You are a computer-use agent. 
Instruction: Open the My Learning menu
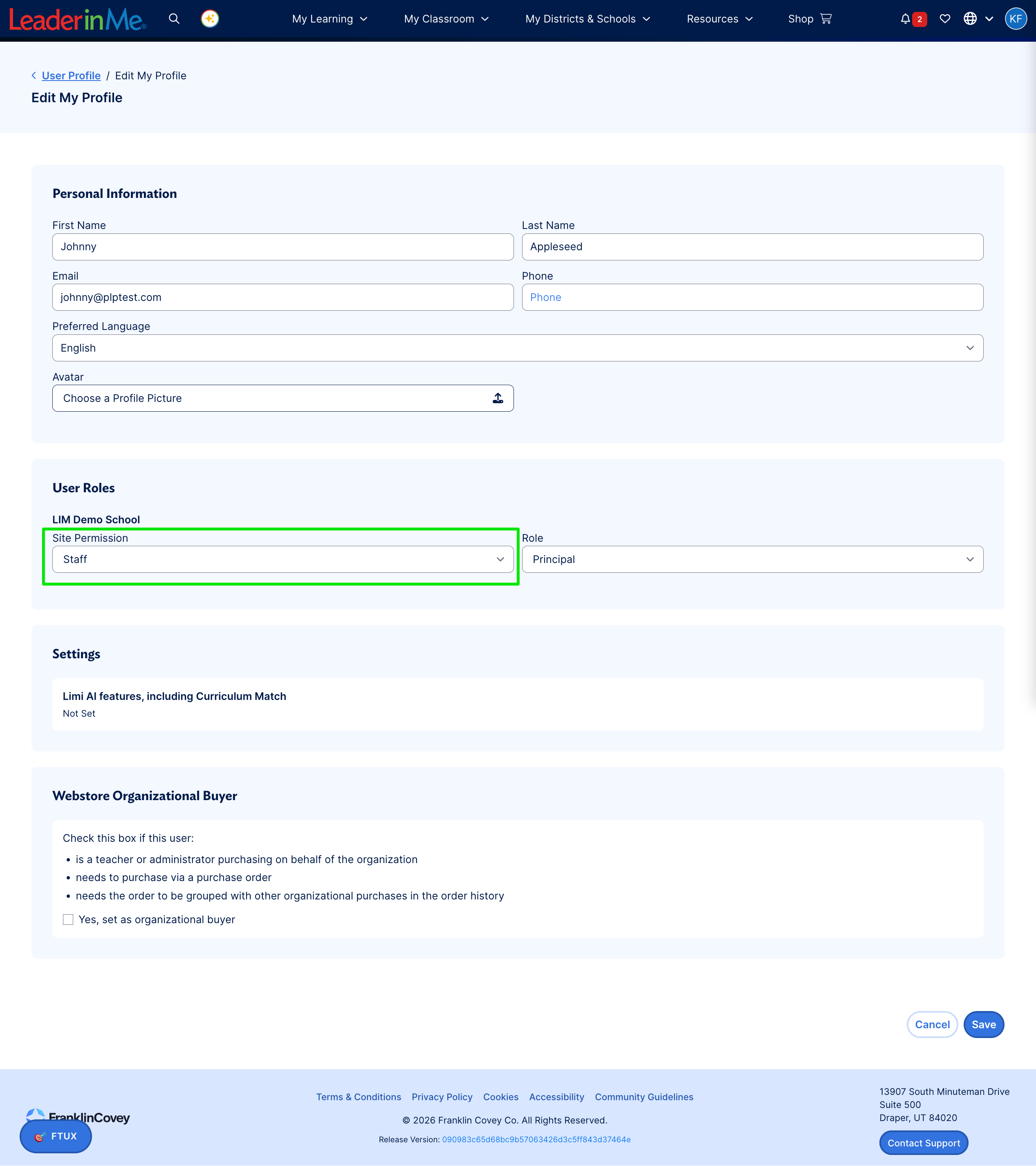pyautogui.click(x=330, y=19)
